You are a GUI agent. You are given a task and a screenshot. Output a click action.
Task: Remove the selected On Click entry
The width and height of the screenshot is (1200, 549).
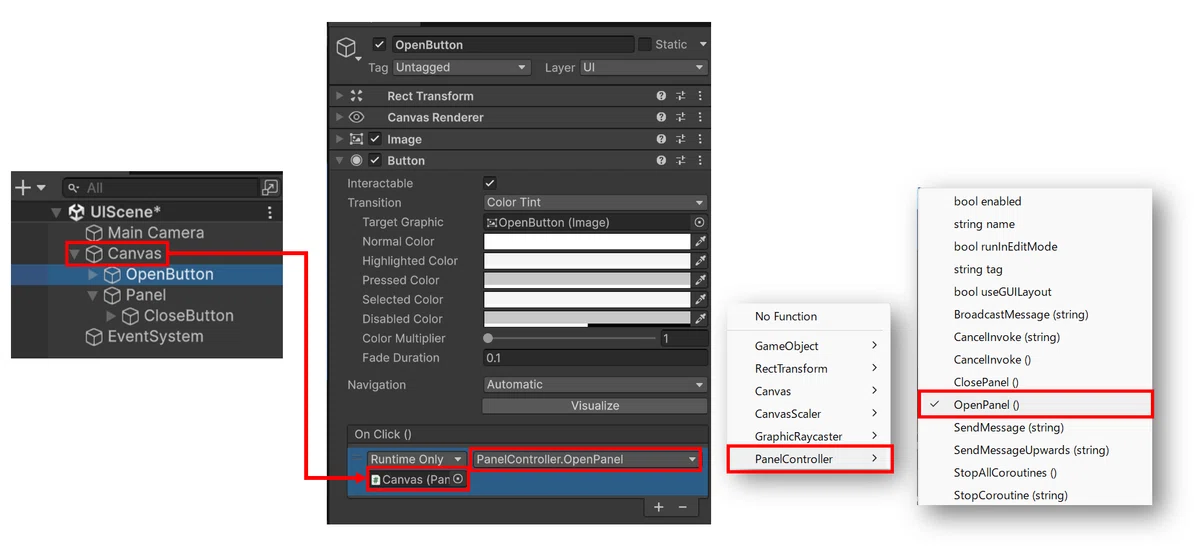point(683,507)
